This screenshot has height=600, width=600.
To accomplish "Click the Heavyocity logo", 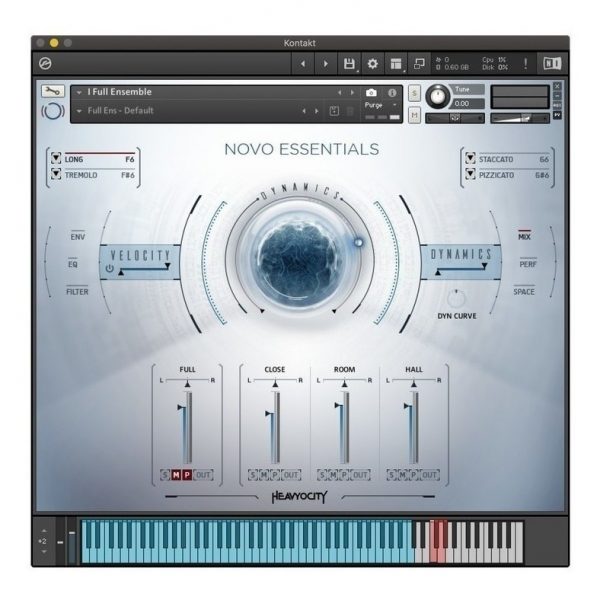I will click(300, 497).
